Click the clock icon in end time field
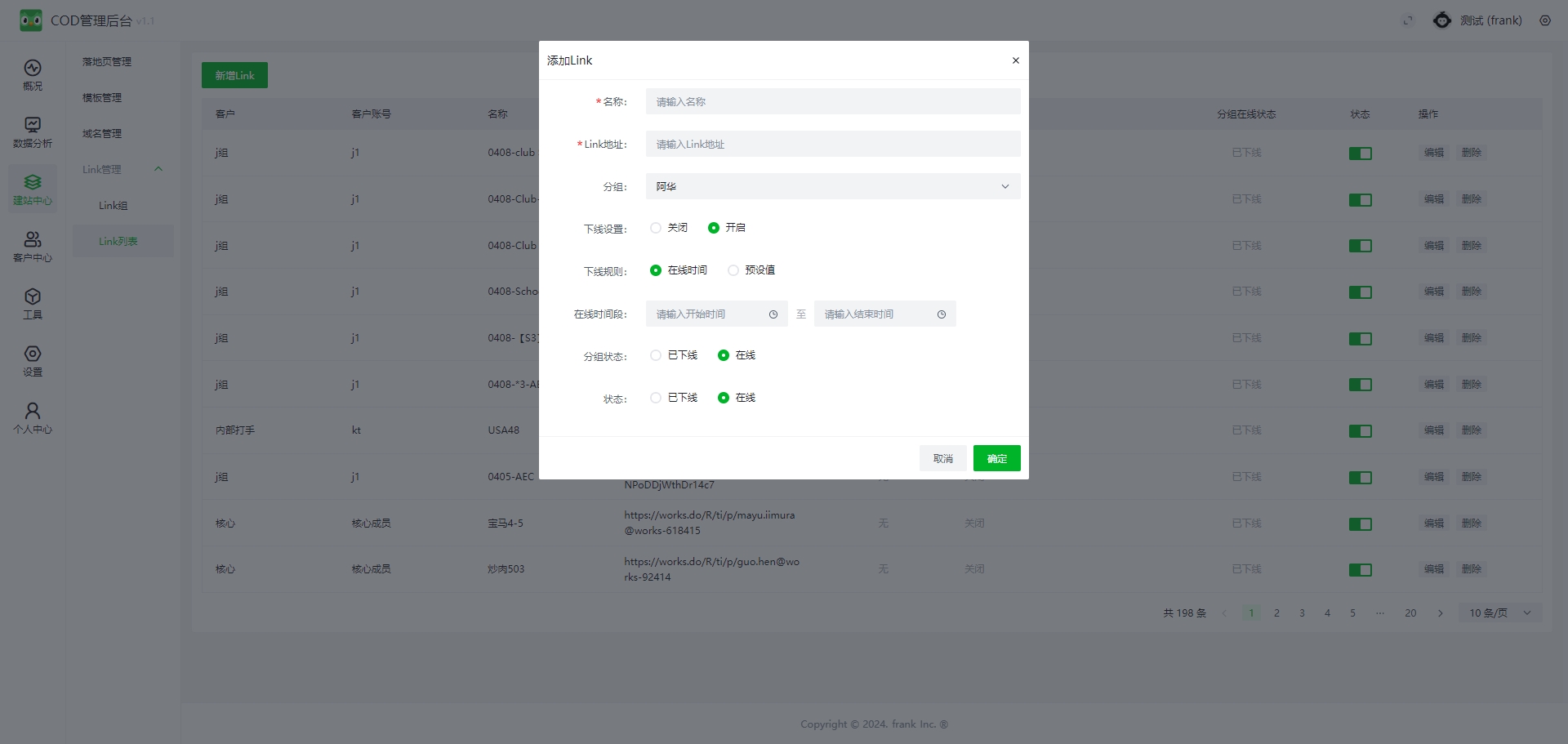 click(x=942, y=314)
